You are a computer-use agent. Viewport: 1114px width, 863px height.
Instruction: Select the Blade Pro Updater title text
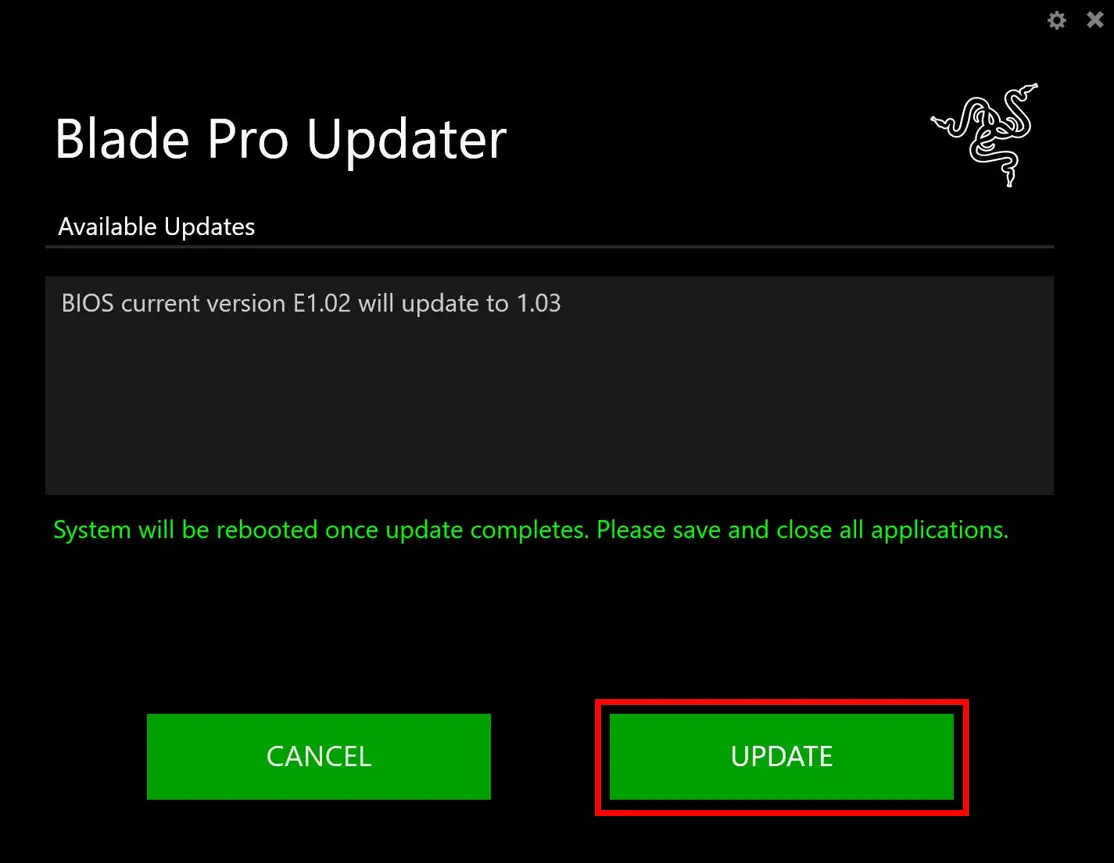pyautogui.click(x=281, y=139)
